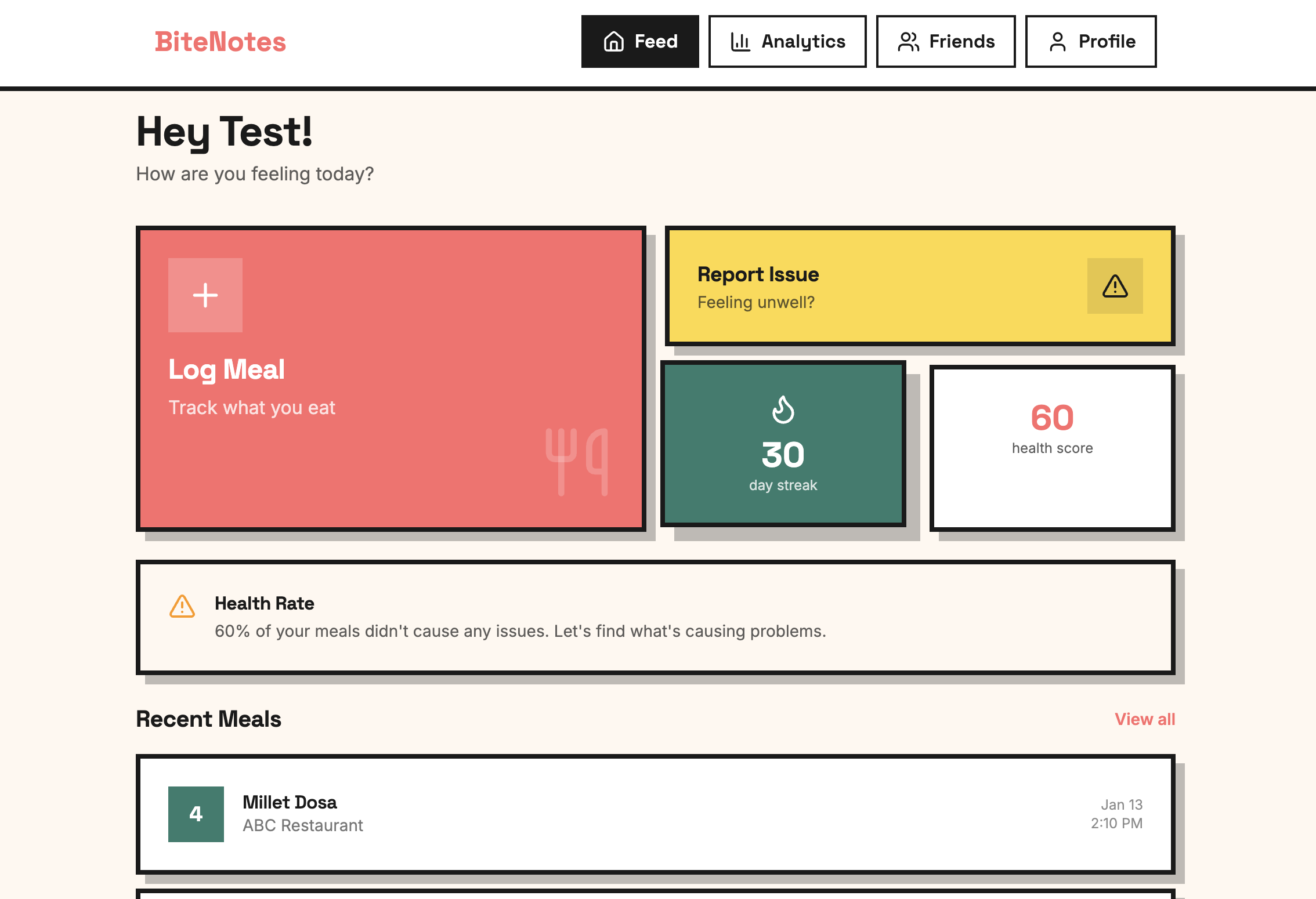Go to the Profile tab
The width and height of the screenshot is (1316, 899).
click(x=1107, y=42)
